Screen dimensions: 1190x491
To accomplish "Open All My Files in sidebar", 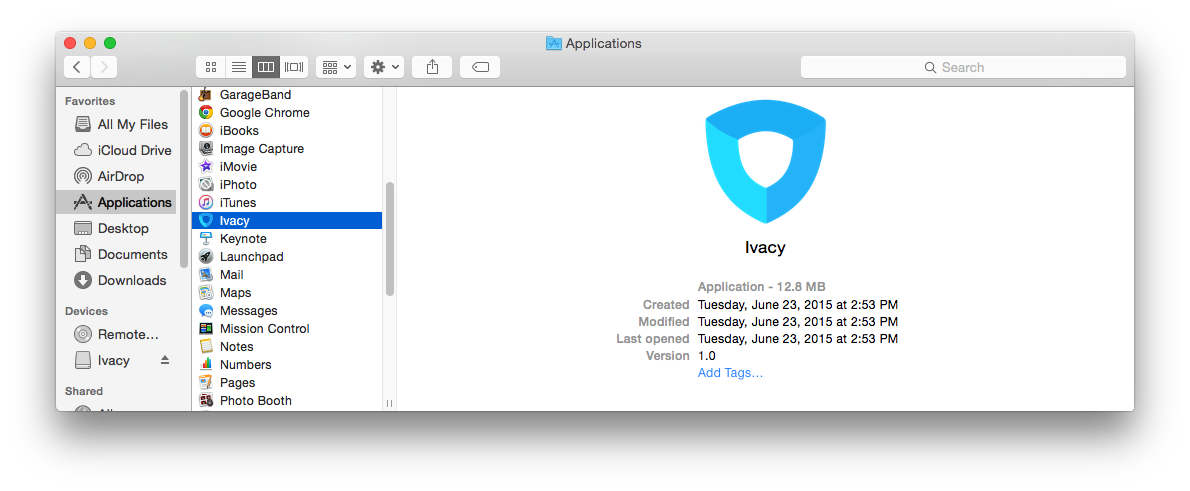I will tap(121, 124).
